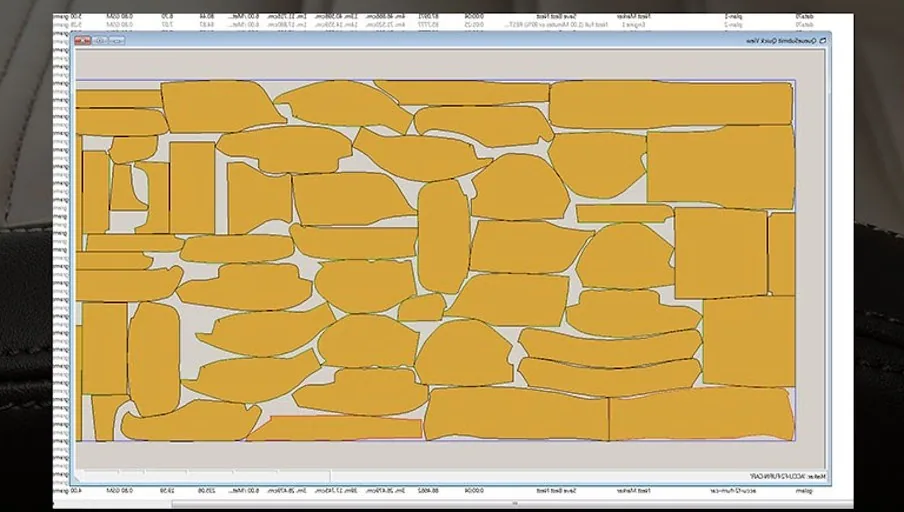Click '0.80 GSM' cell in bottom row
The width and height of the screenshot is (904, 512).
[x=119, y=491]
